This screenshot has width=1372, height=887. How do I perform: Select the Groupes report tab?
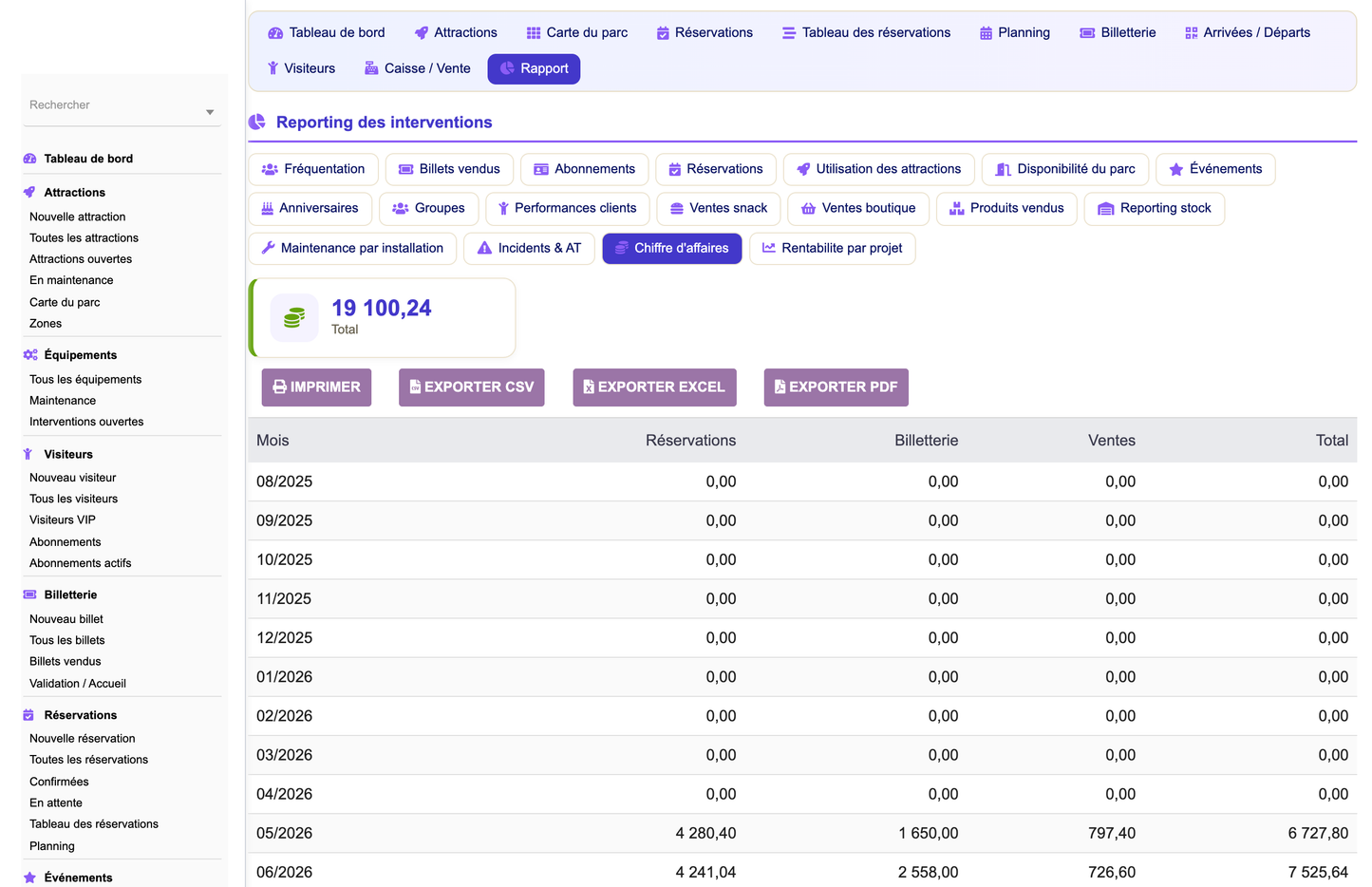(429, 208)
